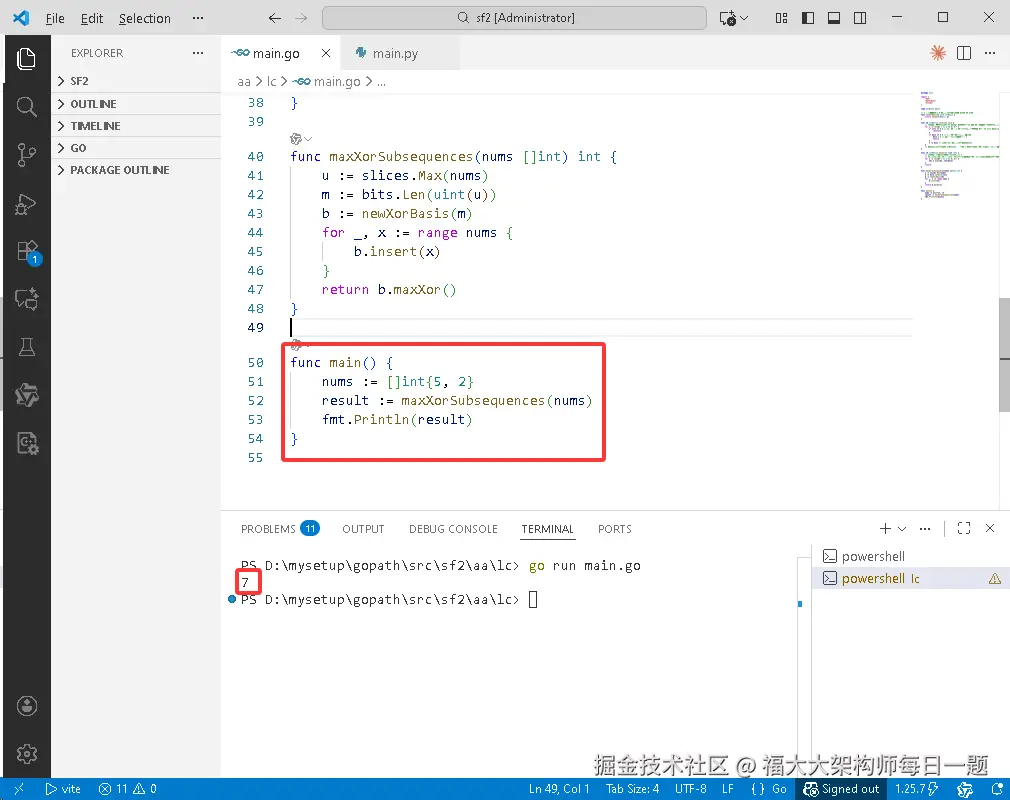Expand the GO section
The image size is (1010, 800).
(137, 148)
